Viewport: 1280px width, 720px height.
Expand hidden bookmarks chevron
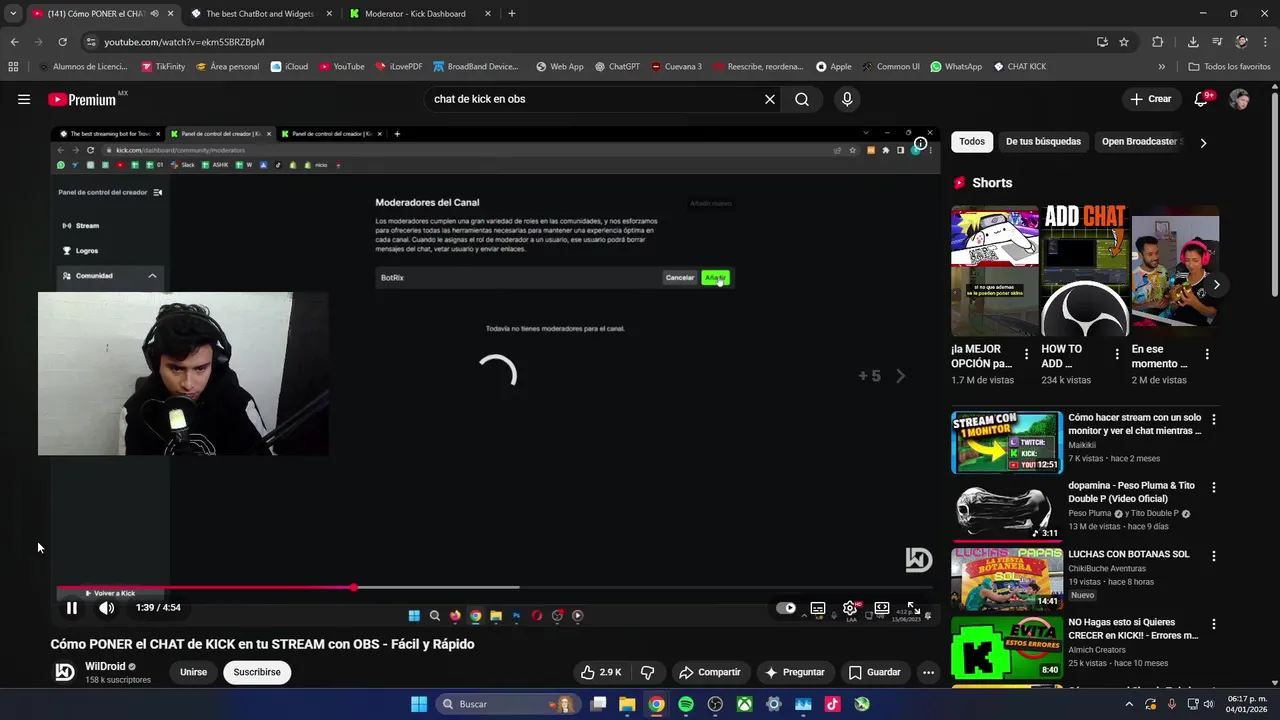[x=1161, y=67]
